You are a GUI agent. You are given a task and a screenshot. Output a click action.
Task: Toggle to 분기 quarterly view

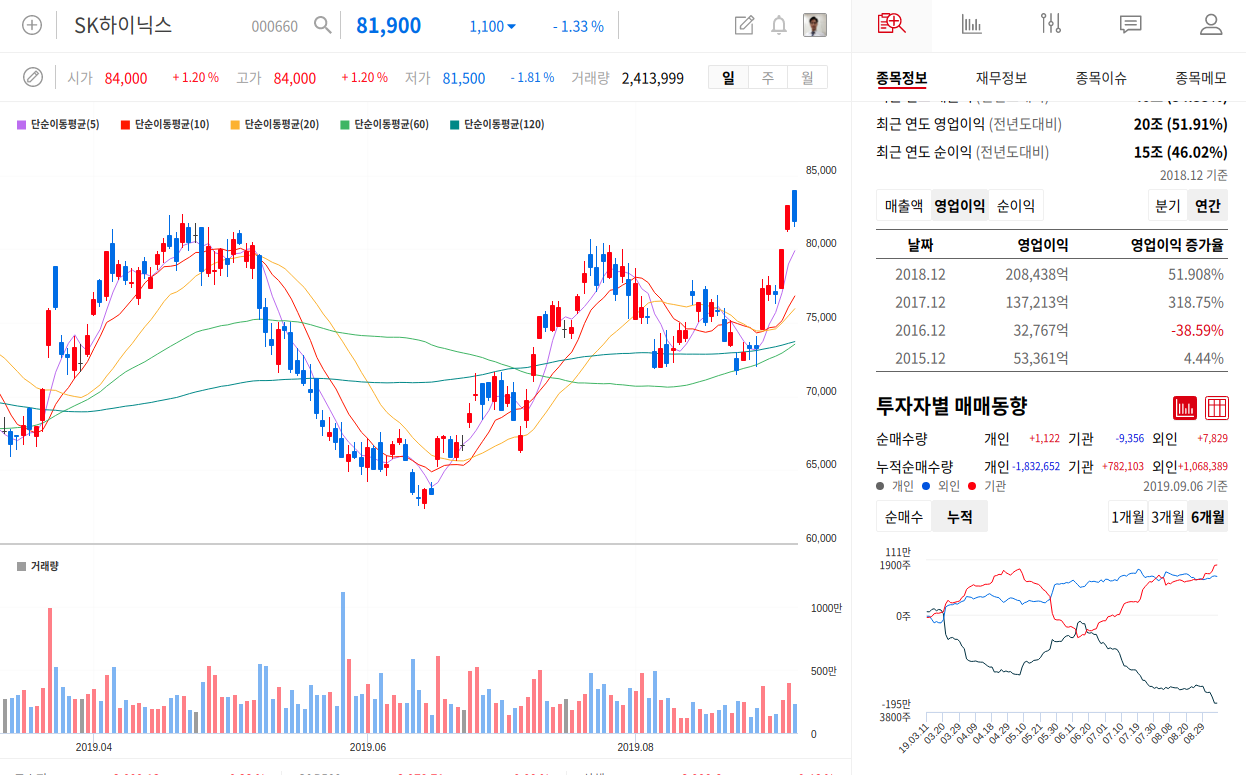click(1168, 206)
